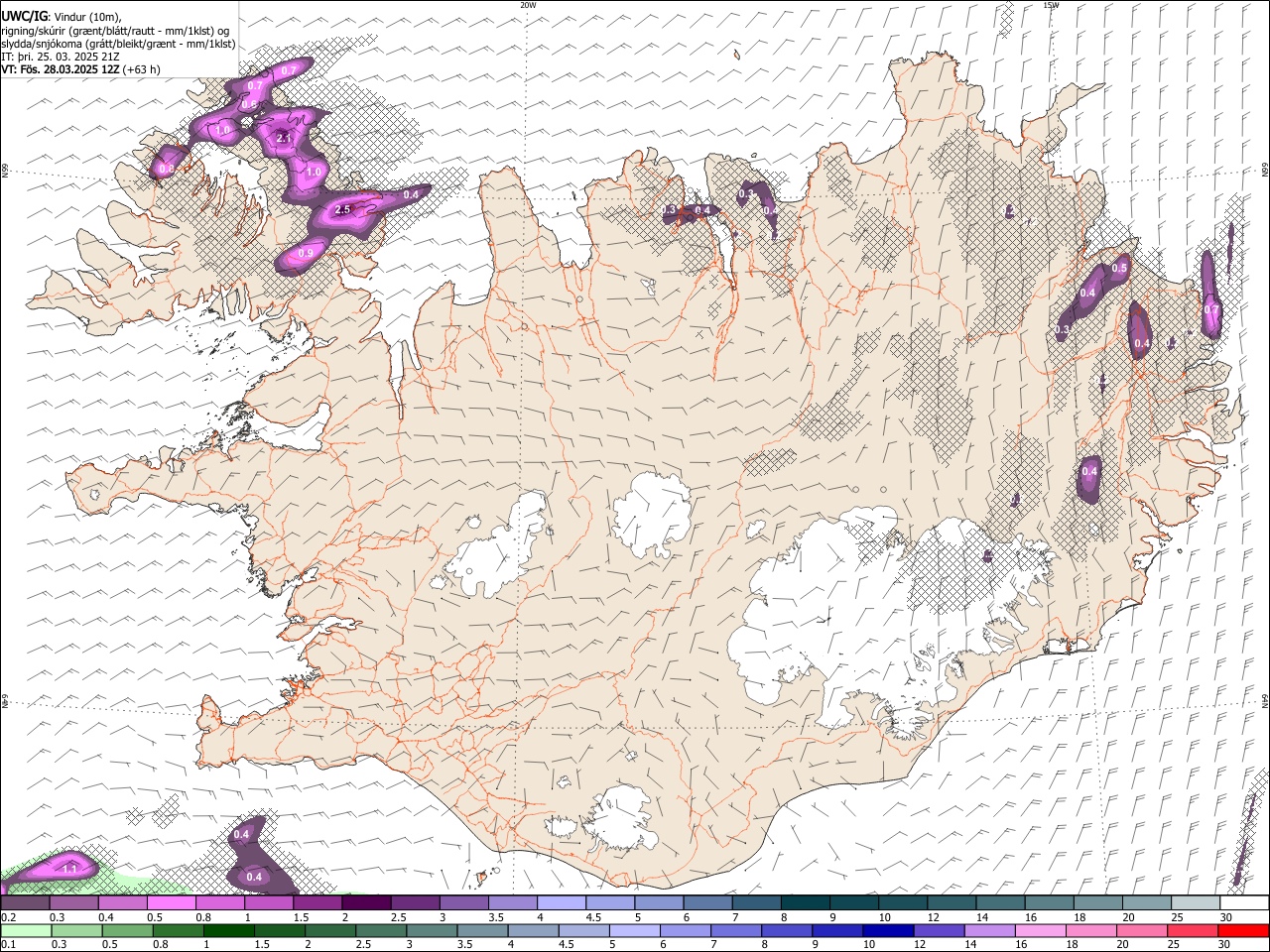This screenshot has width=1270, height=952.
Task: Click the light pink 16 swatch in lower legend
Action: 1042,930
